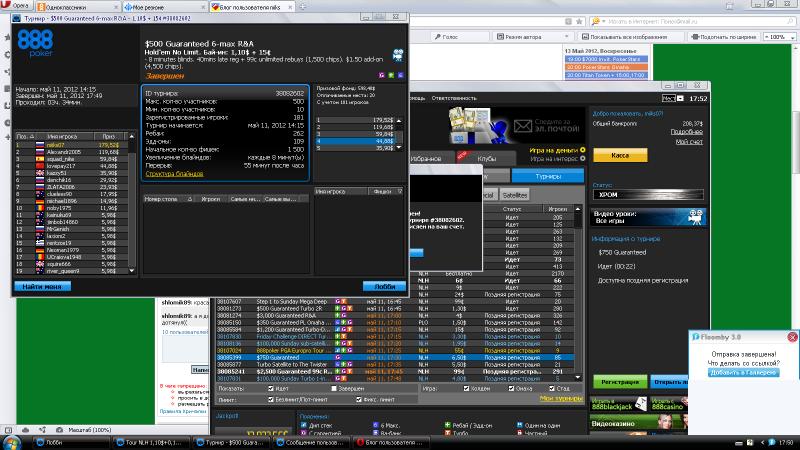Toggle the running tournaments checkbox

[271, 389]
